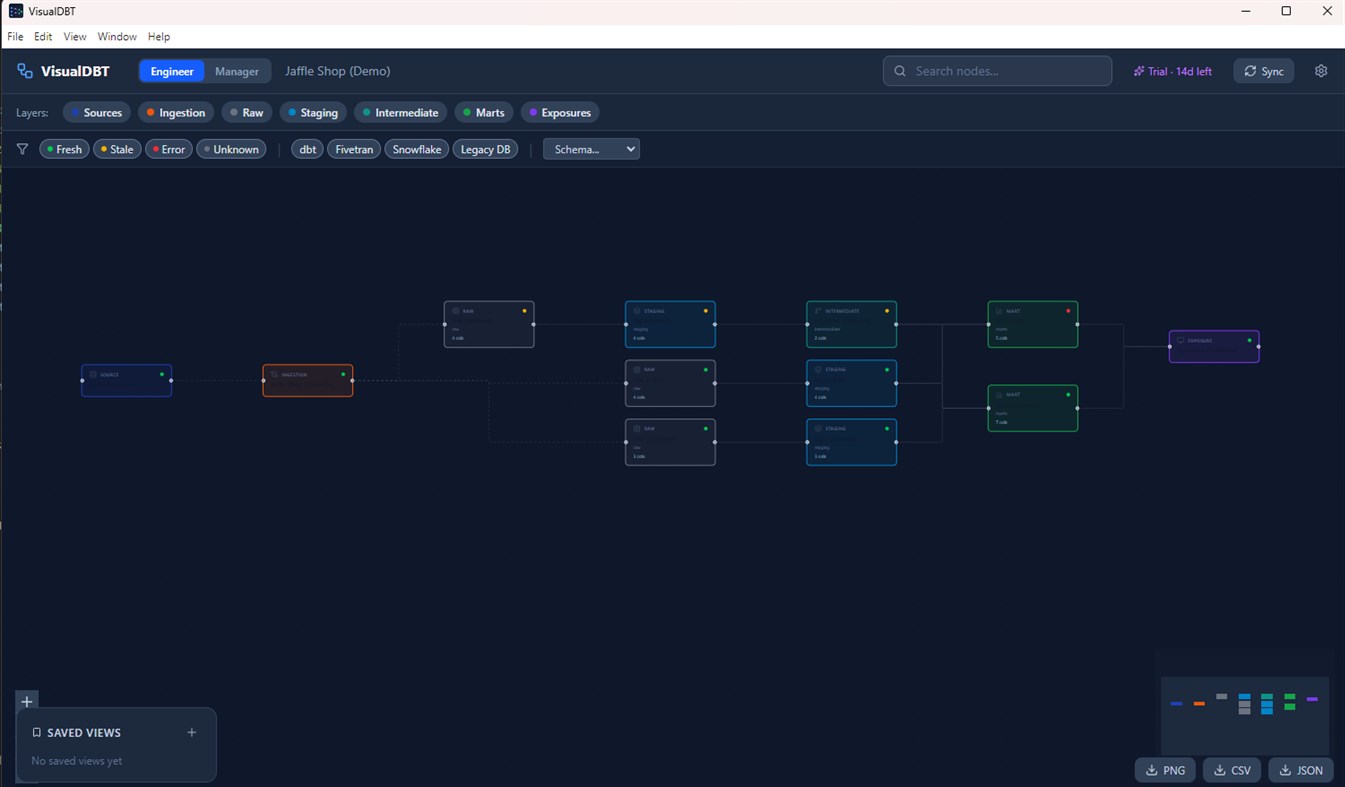Open the Help menu
The height and width of the screenshot is (787, 1345).
click(x=159, y=36)
